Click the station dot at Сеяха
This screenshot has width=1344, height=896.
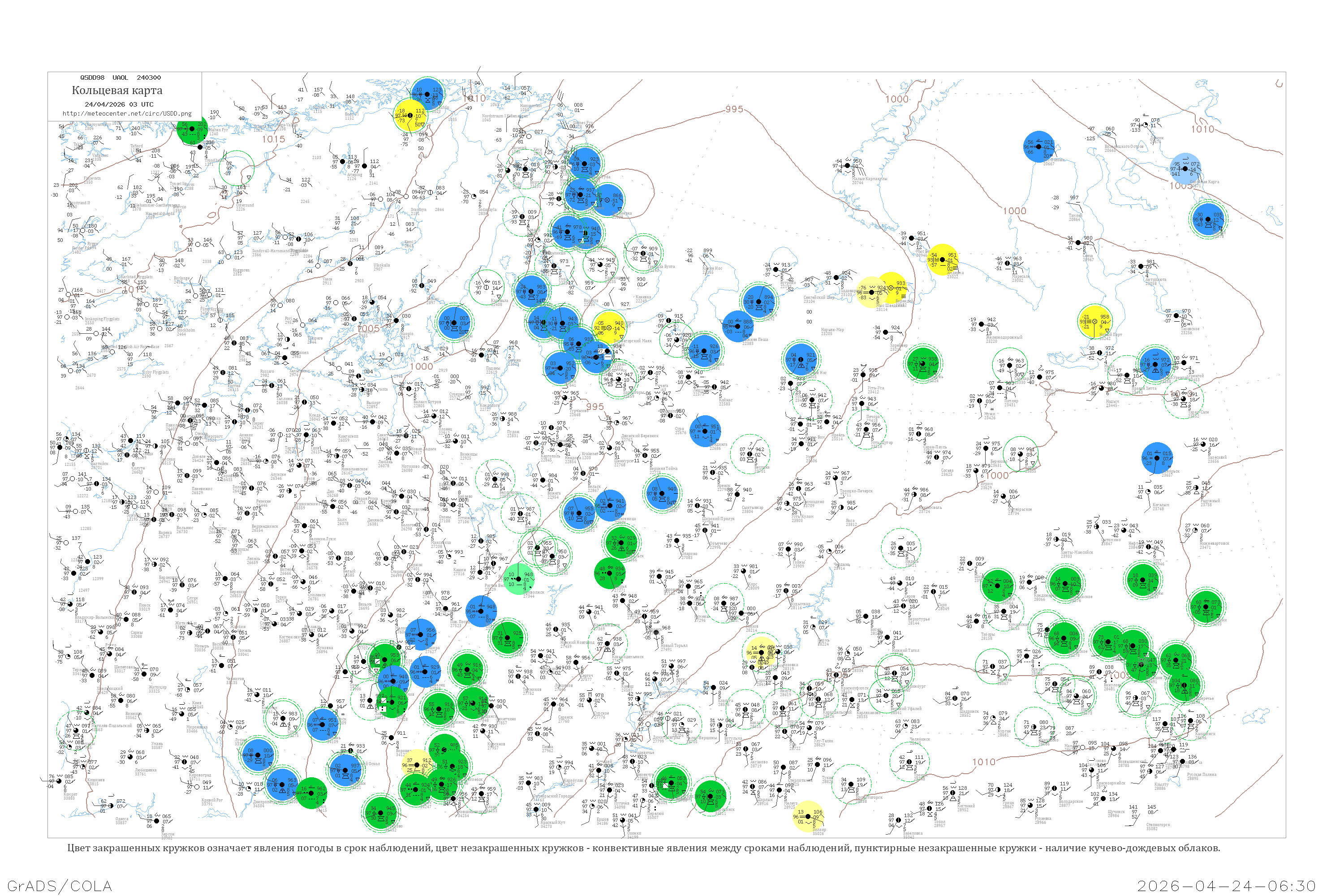pos(1079,243)
